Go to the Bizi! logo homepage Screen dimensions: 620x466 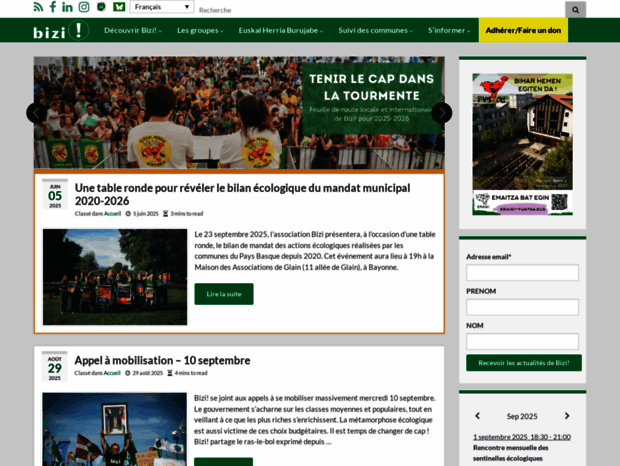point(61,31)
